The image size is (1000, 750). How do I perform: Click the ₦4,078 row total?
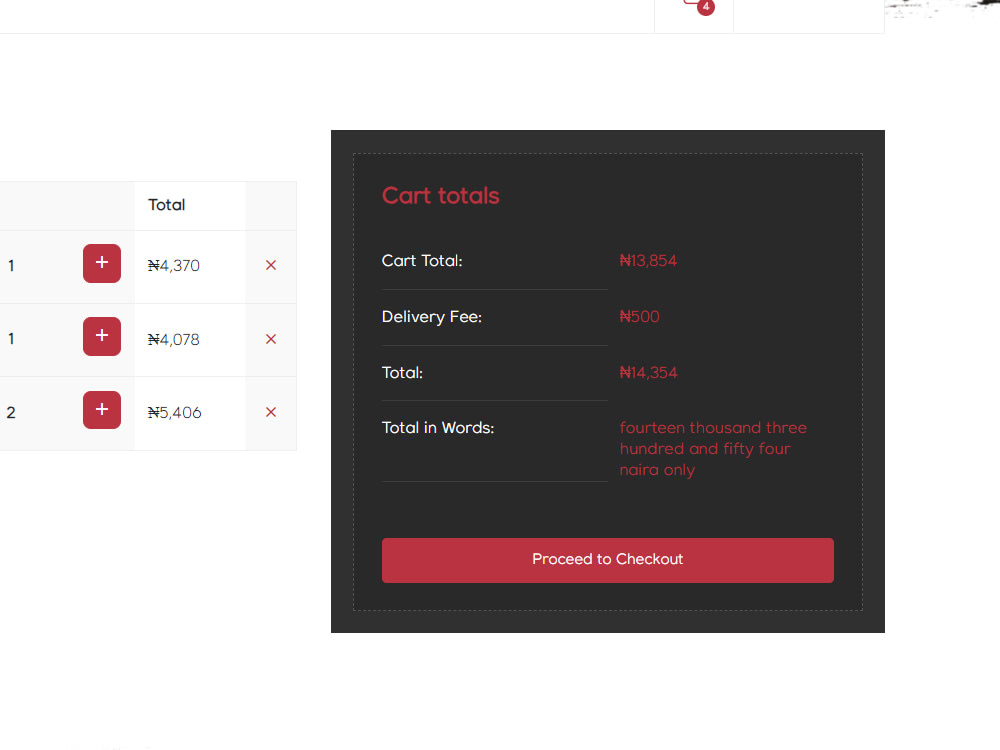coord(173,339)
